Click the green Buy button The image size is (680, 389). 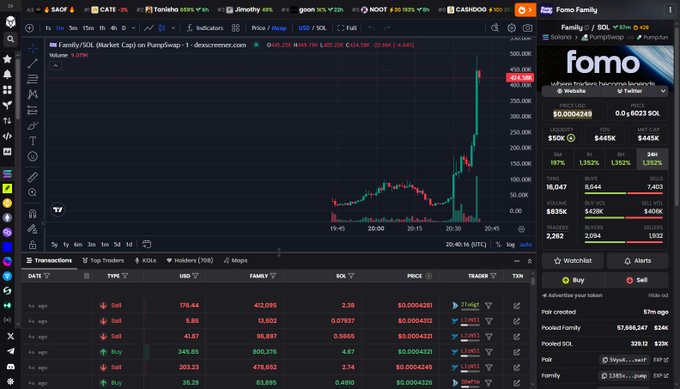(x=573, y=280)
